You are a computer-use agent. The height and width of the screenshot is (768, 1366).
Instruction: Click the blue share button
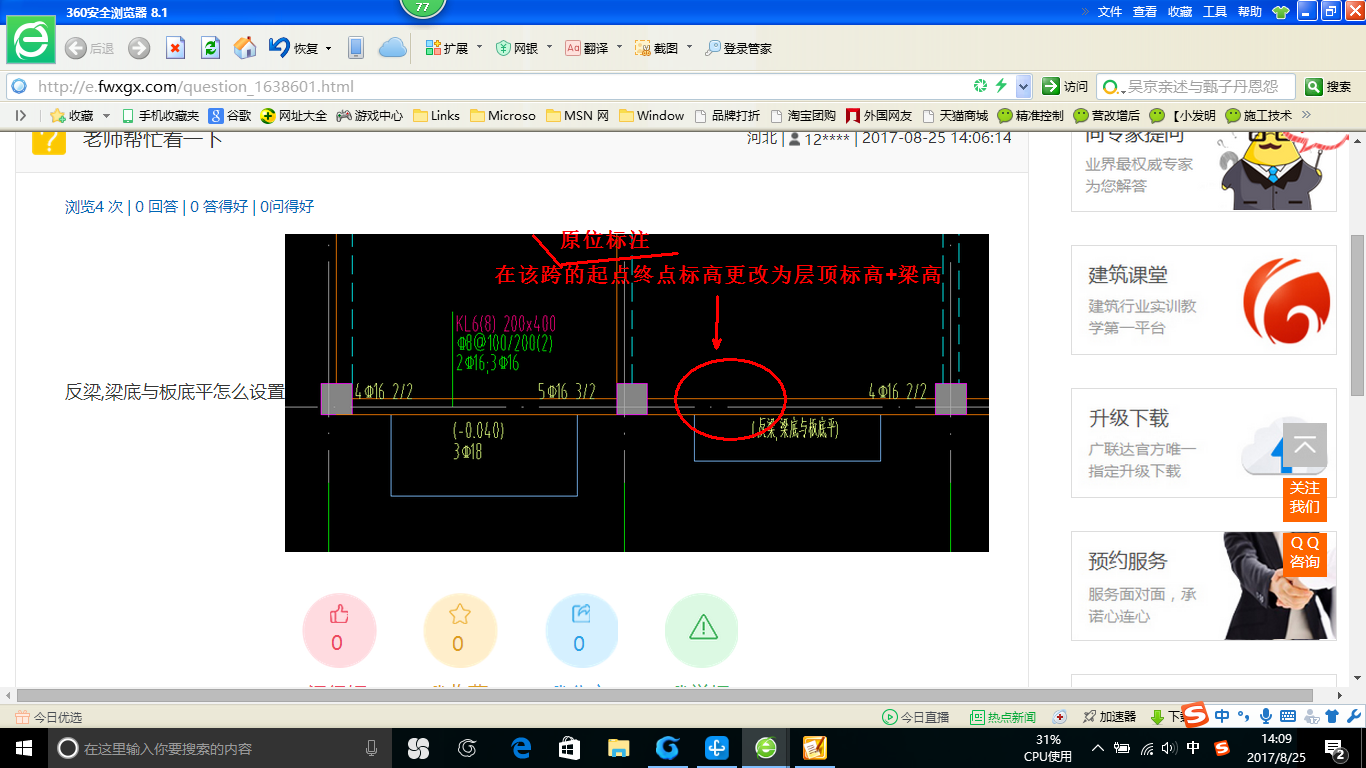tap(582, 630)
